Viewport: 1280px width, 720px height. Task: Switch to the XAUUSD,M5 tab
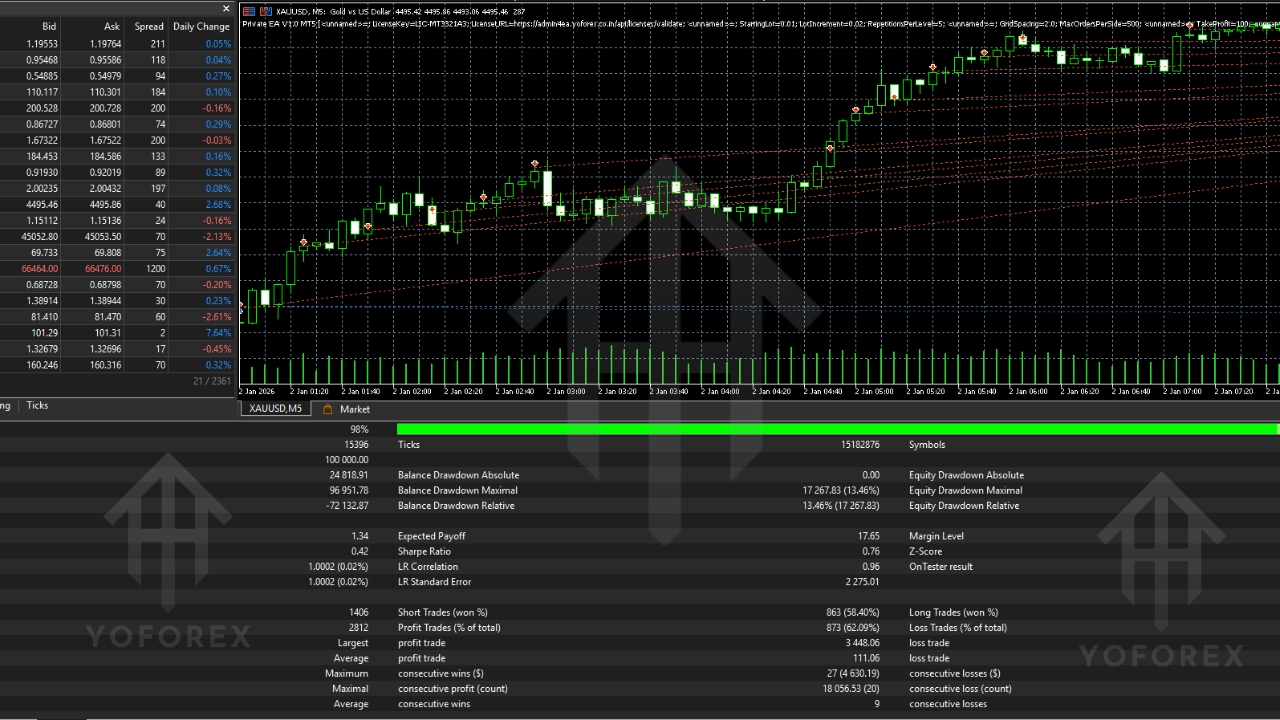pyautogui.click(x=274, y=408)
